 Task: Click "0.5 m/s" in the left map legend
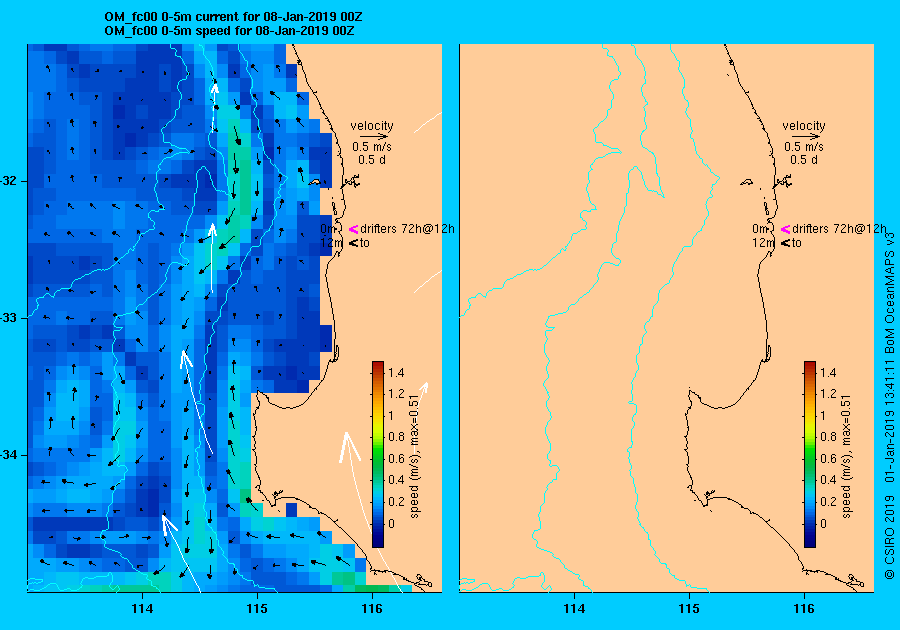(x=372, y=147)
